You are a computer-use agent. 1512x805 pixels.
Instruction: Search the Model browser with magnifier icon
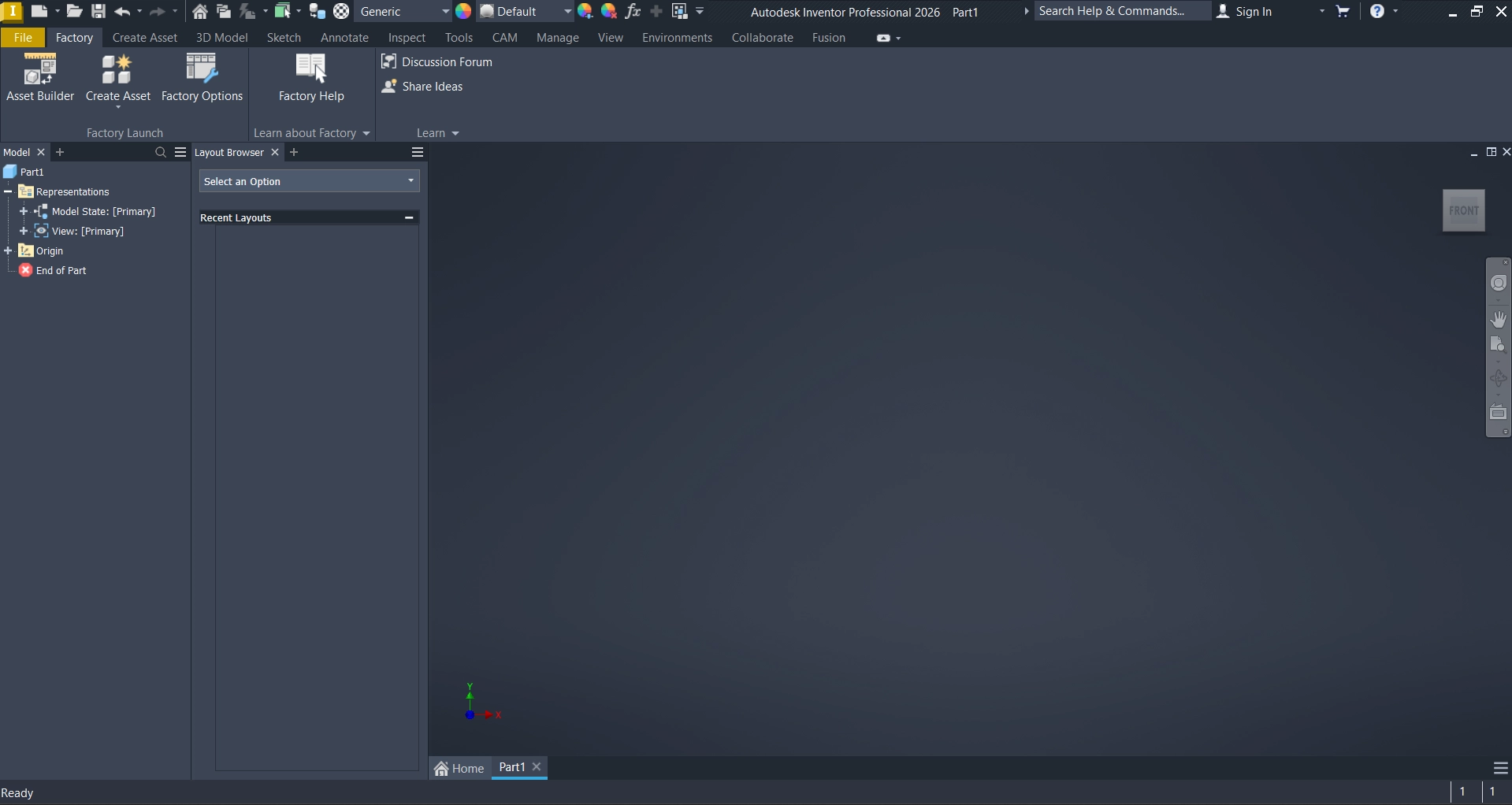161,152
